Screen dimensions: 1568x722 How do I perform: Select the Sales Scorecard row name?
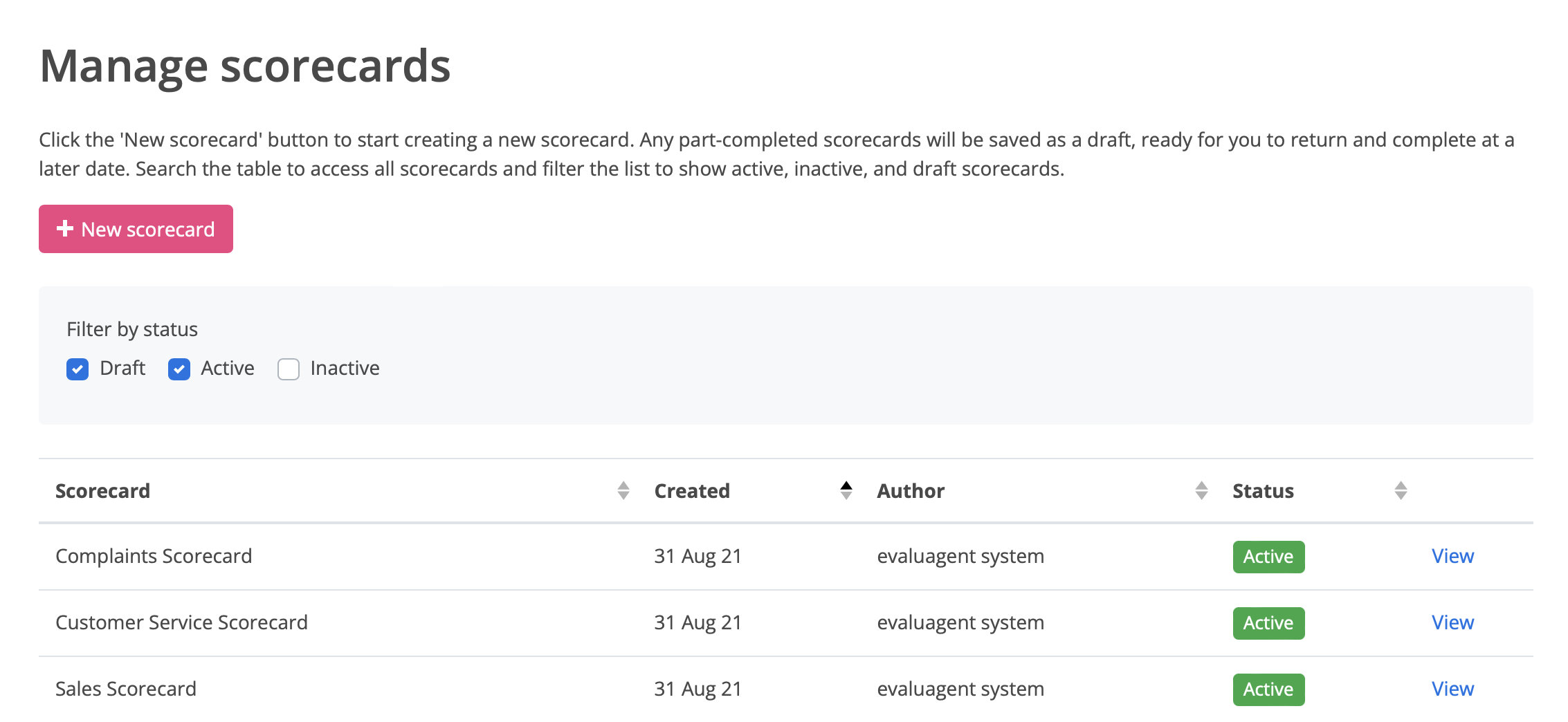click(126, 689)
